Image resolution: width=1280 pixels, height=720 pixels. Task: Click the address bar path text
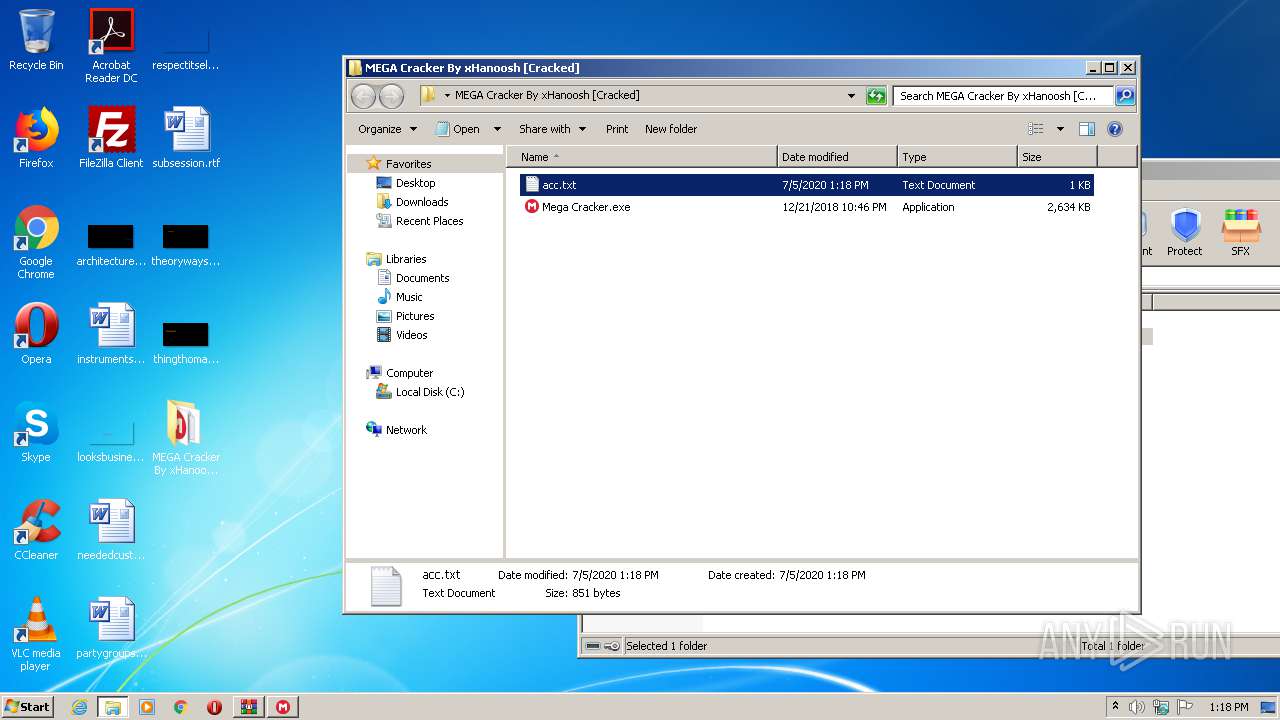pyautogui.click(x=547, y=96)
